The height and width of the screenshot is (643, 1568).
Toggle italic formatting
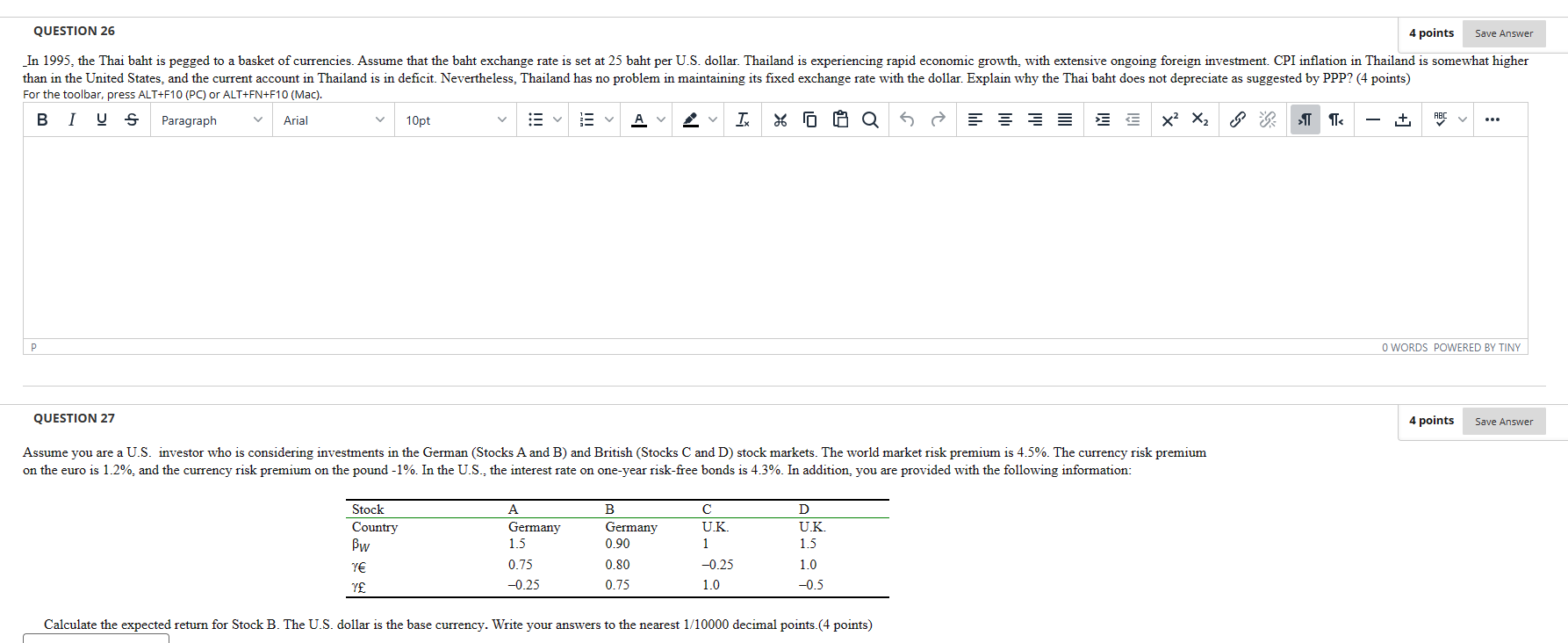click(71, 119)
